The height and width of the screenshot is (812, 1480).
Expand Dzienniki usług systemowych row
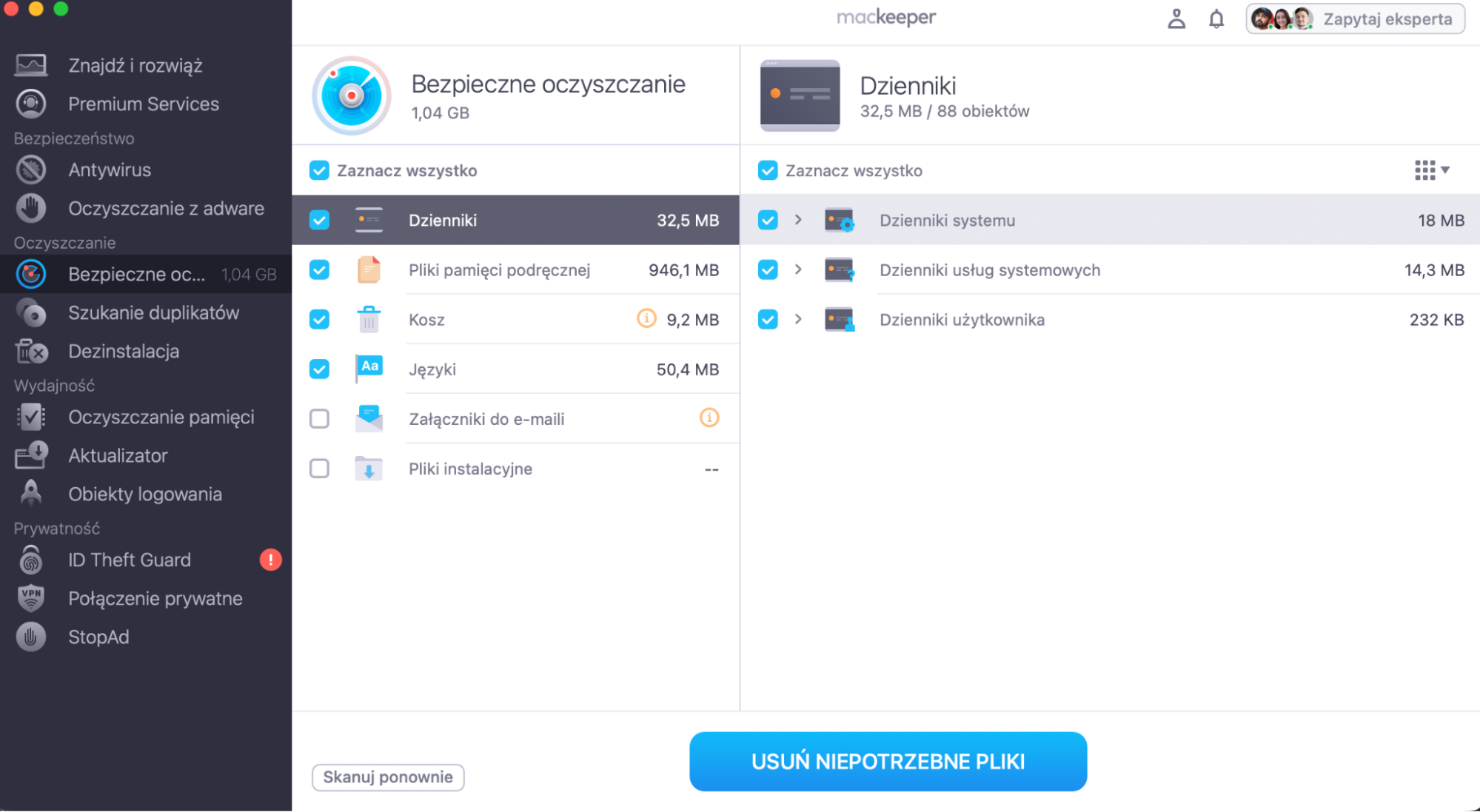[798, 269]
